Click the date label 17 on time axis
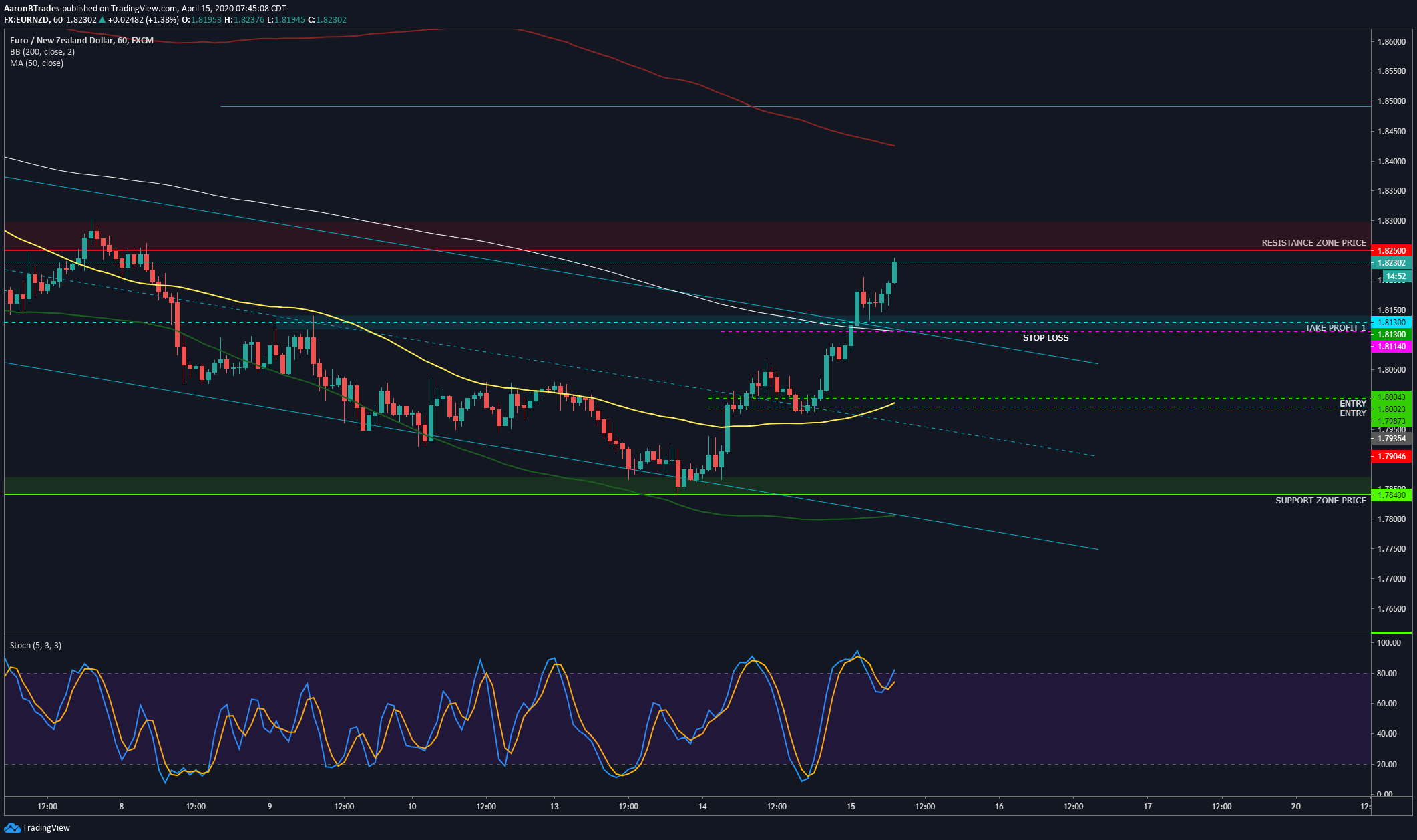Image resolution: width=1417 pixels, height=840 pixels. pyautogui.click(x=1147, y=807)
